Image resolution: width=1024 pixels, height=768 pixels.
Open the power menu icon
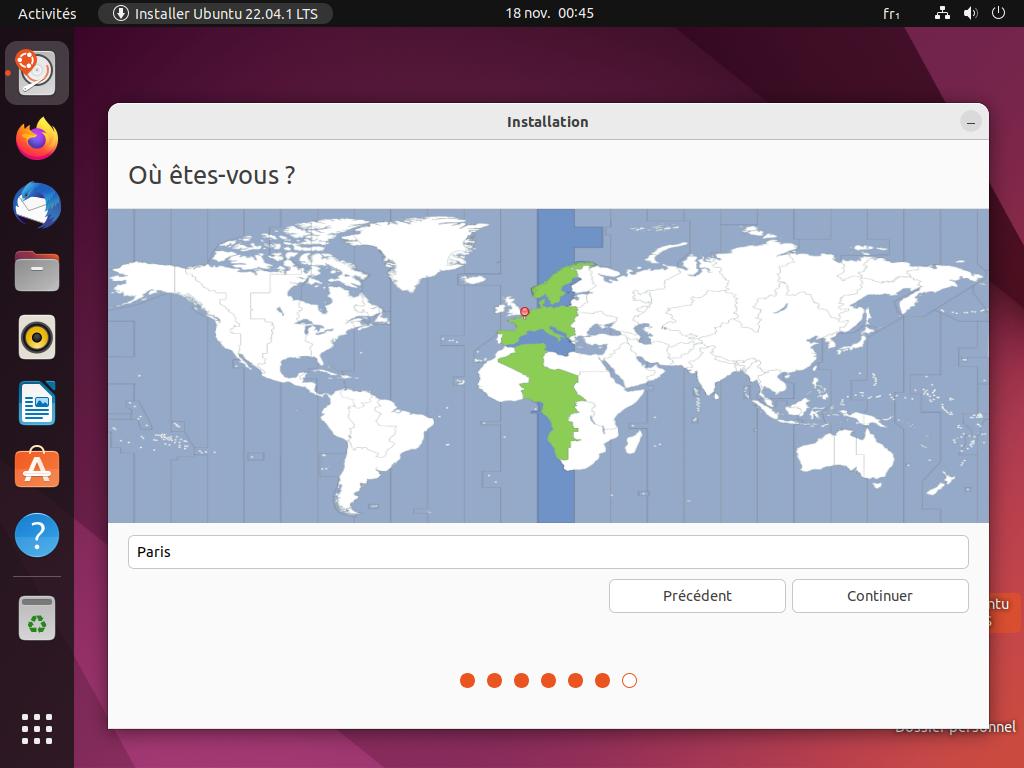[x=998, y=13]
